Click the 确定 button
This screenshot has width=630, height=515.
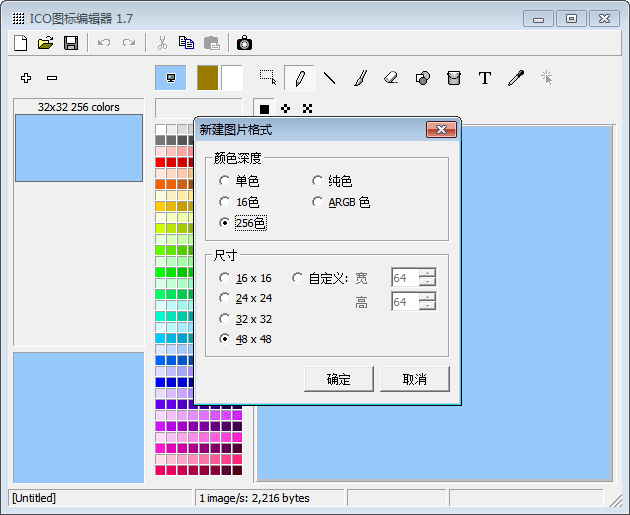(339, 379)
